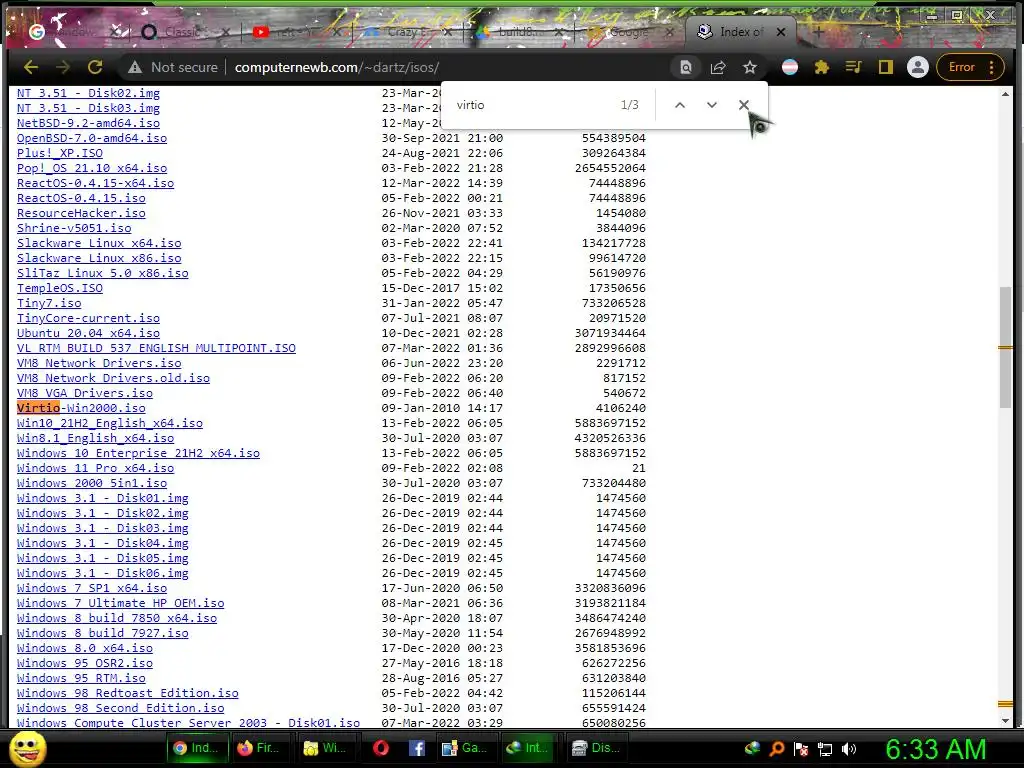Click Windows 95 OSR2.iso link

pos(85,664)
